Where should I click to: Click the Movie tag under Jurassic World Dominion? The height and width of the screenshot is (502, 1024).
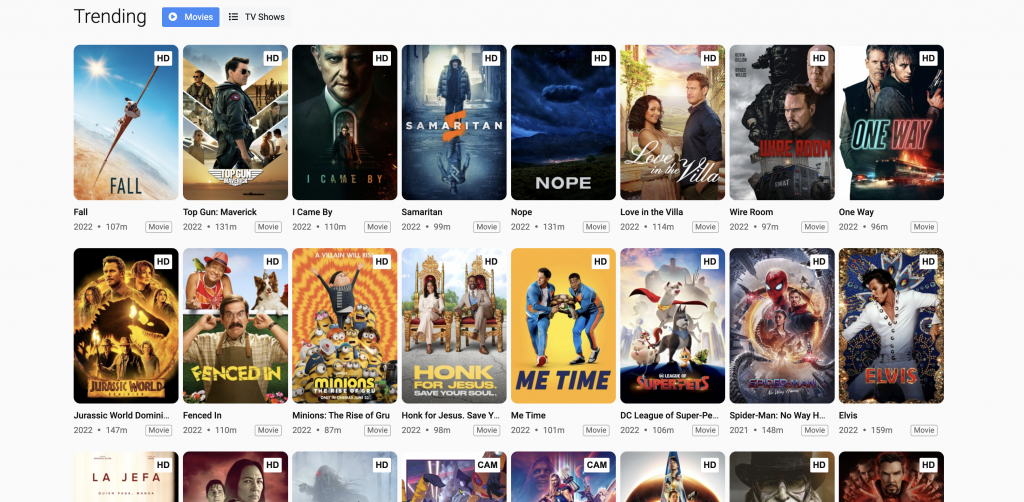tap(159, 430)
